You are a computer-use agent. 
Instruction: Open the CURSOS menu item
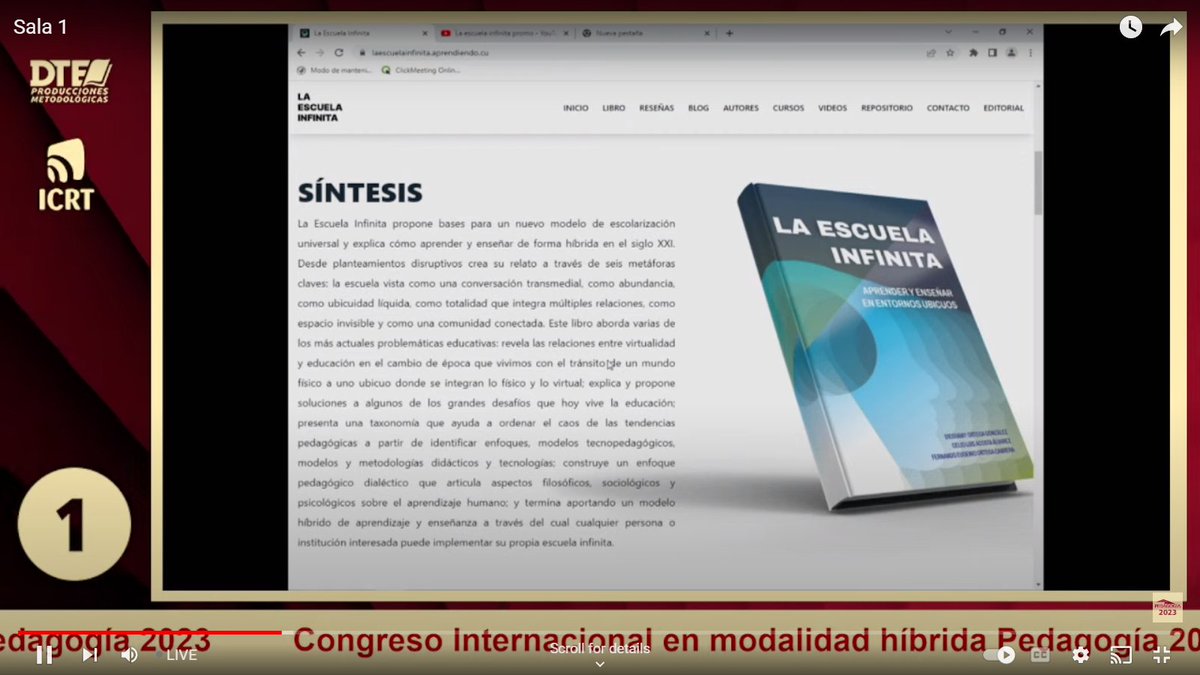(x=788, y=108)
